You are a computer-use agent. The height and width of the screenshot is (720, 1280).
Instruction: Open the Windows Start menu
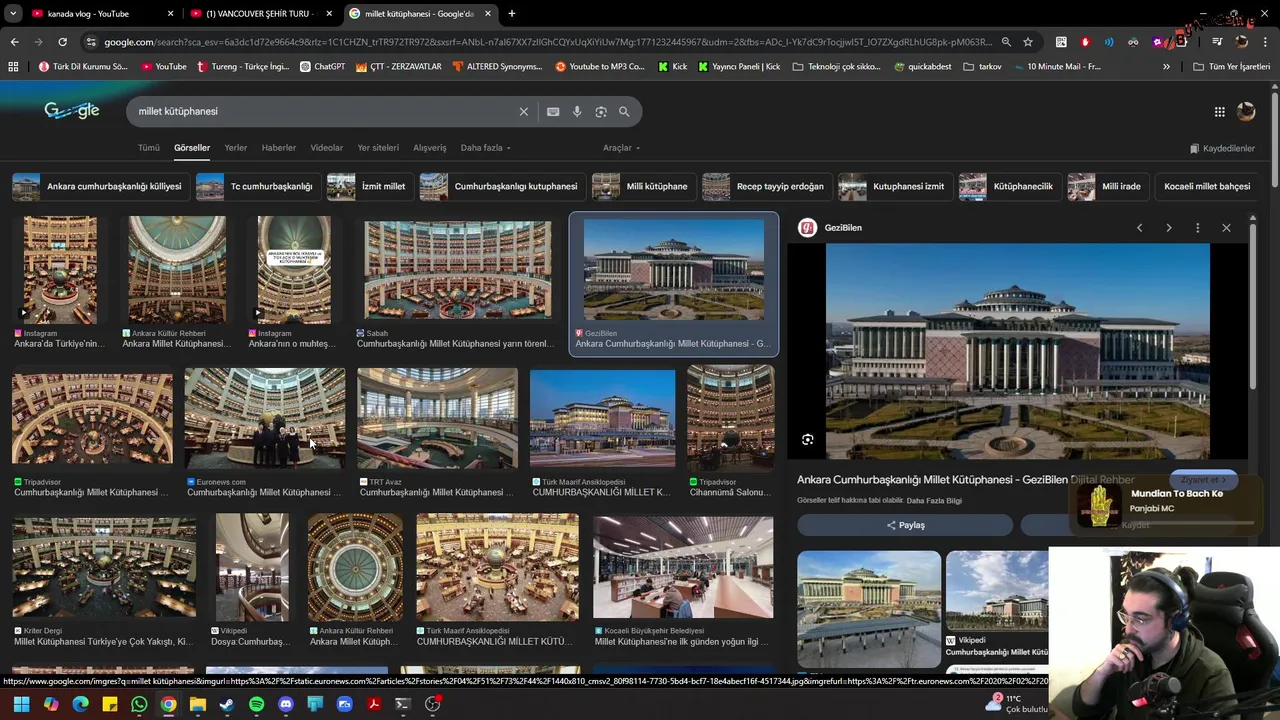(21, 704)
